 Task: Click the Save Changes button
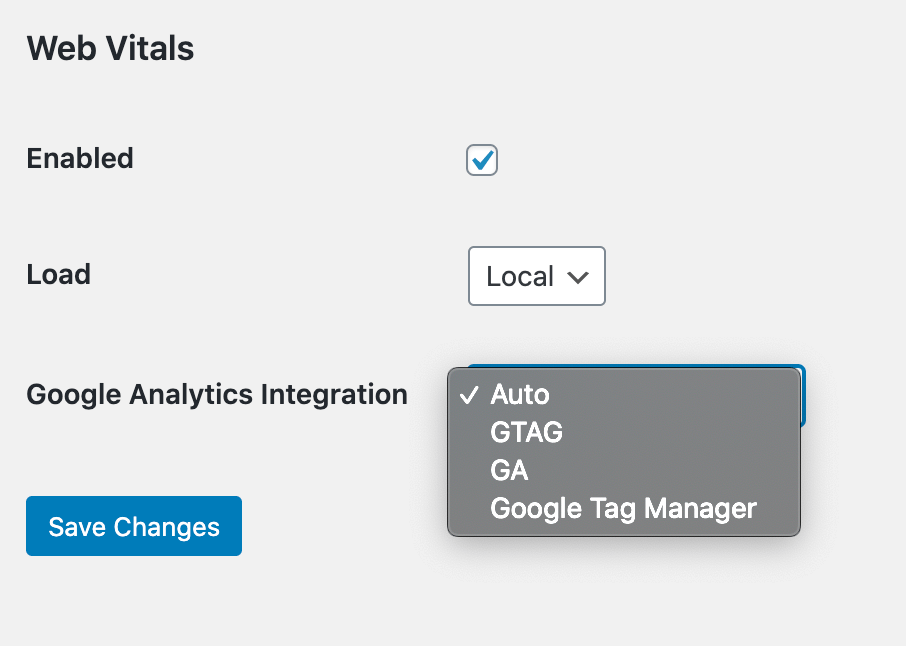point(134,526)
